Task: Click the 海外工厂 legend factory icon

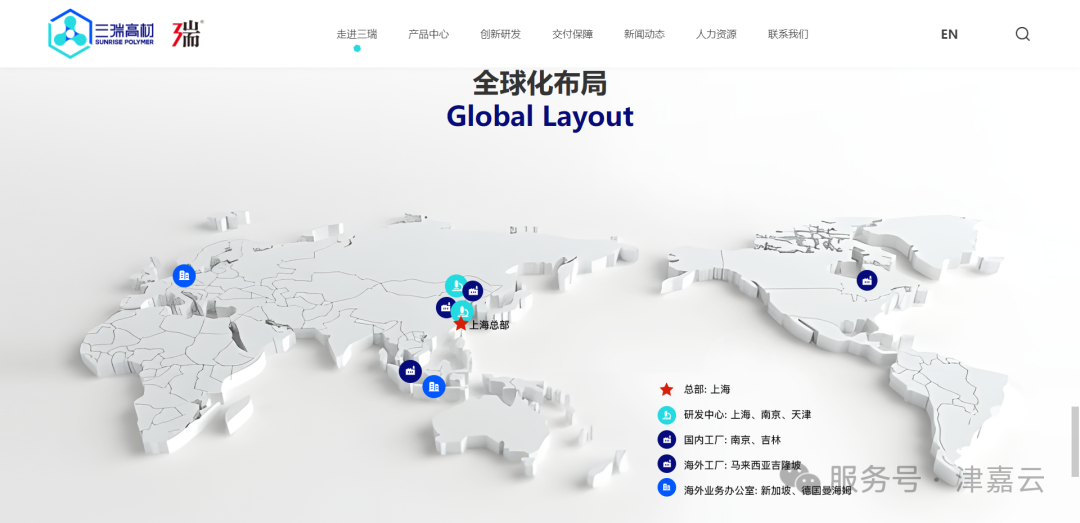Action: pyautogui.click(x=666, y=463)
